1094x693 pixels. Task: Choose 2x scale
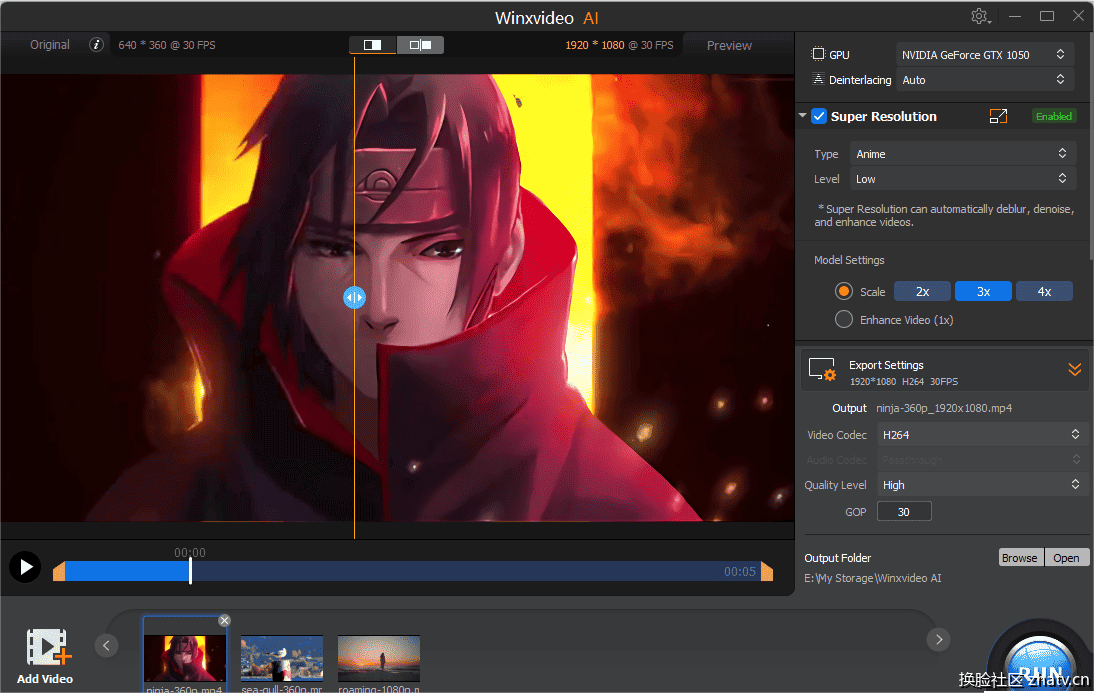click(x=922, y=292)
